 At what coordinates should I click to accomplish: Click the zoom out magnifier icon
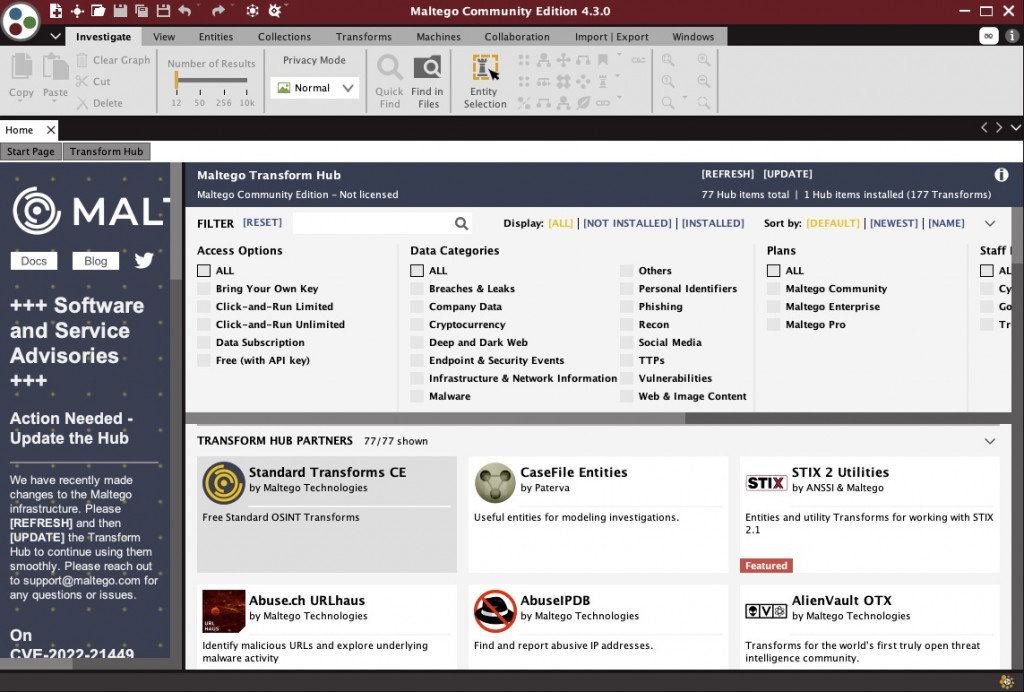tap(703, 81)
